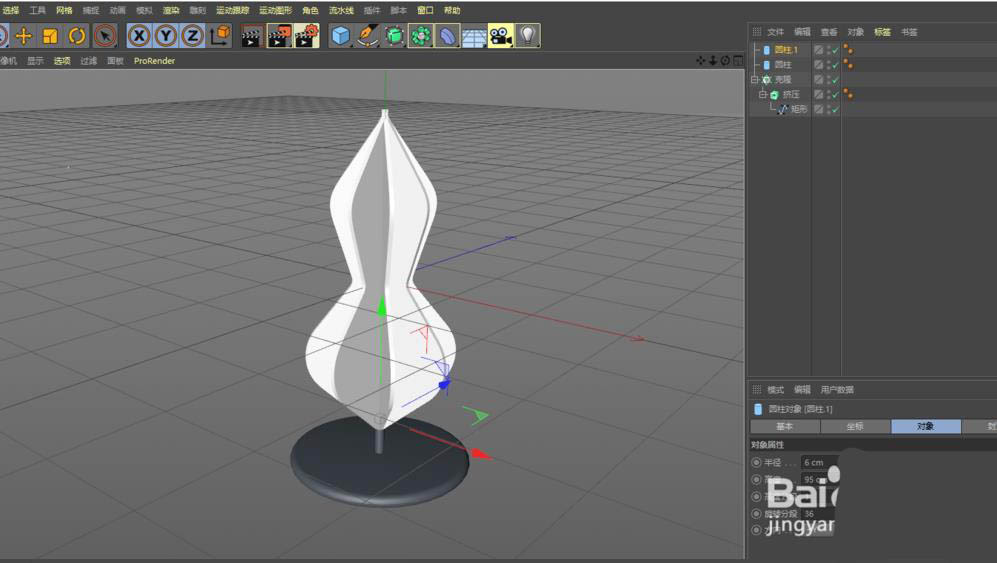Click the Light bulb icon
Viewport: 997px width, 563px height.
[528, 36]
